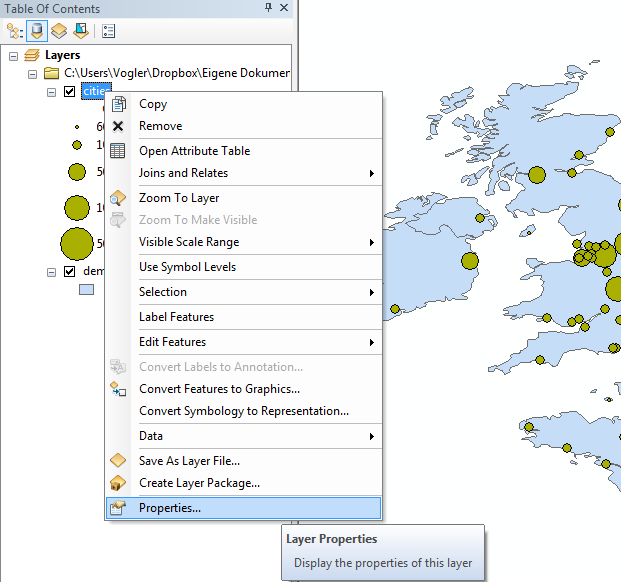Choose Create Layer Package...
The width and height of the screenshot is (621, 582).
tap(244, 483)
